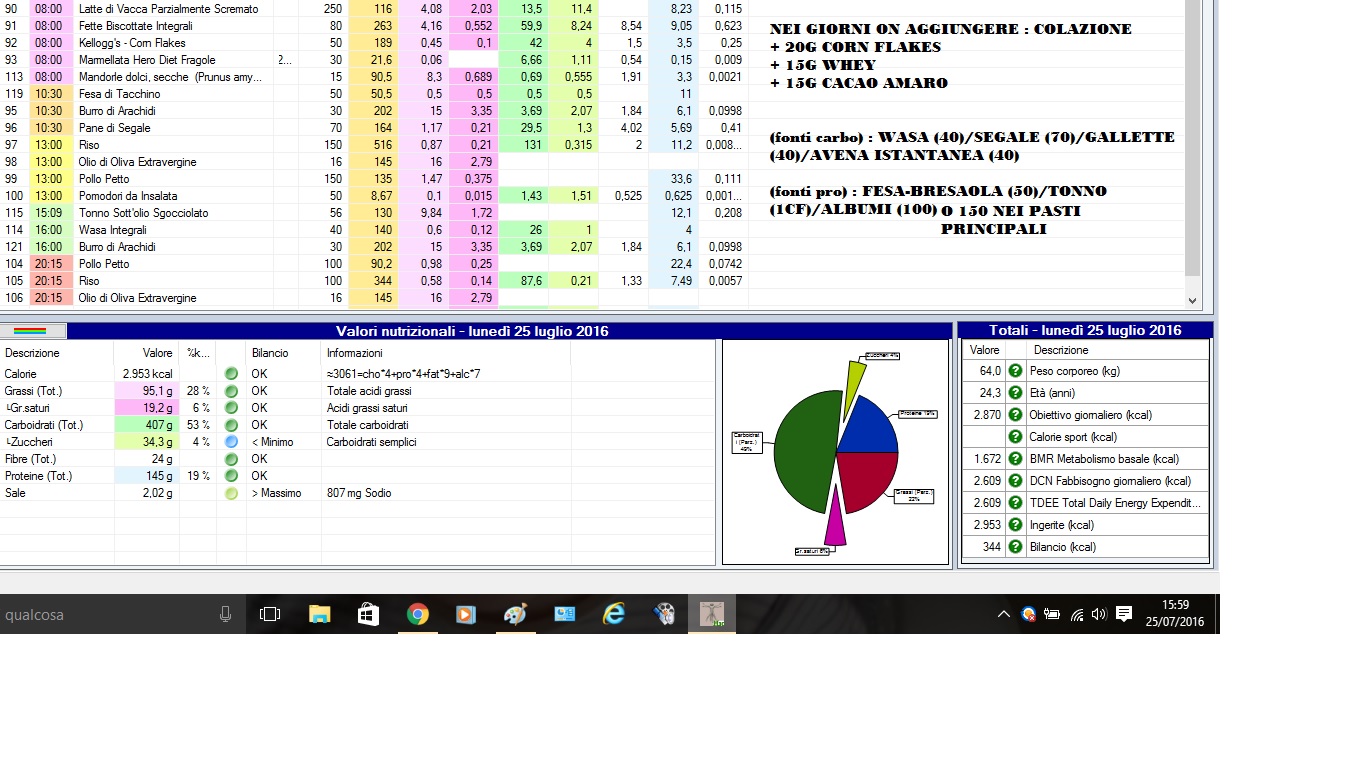This screenshot has height=768, width=1366.
Task: Click the help icon beside Bilancio (kcal)
Action: pyautogui.click(x=1016, y=547)
